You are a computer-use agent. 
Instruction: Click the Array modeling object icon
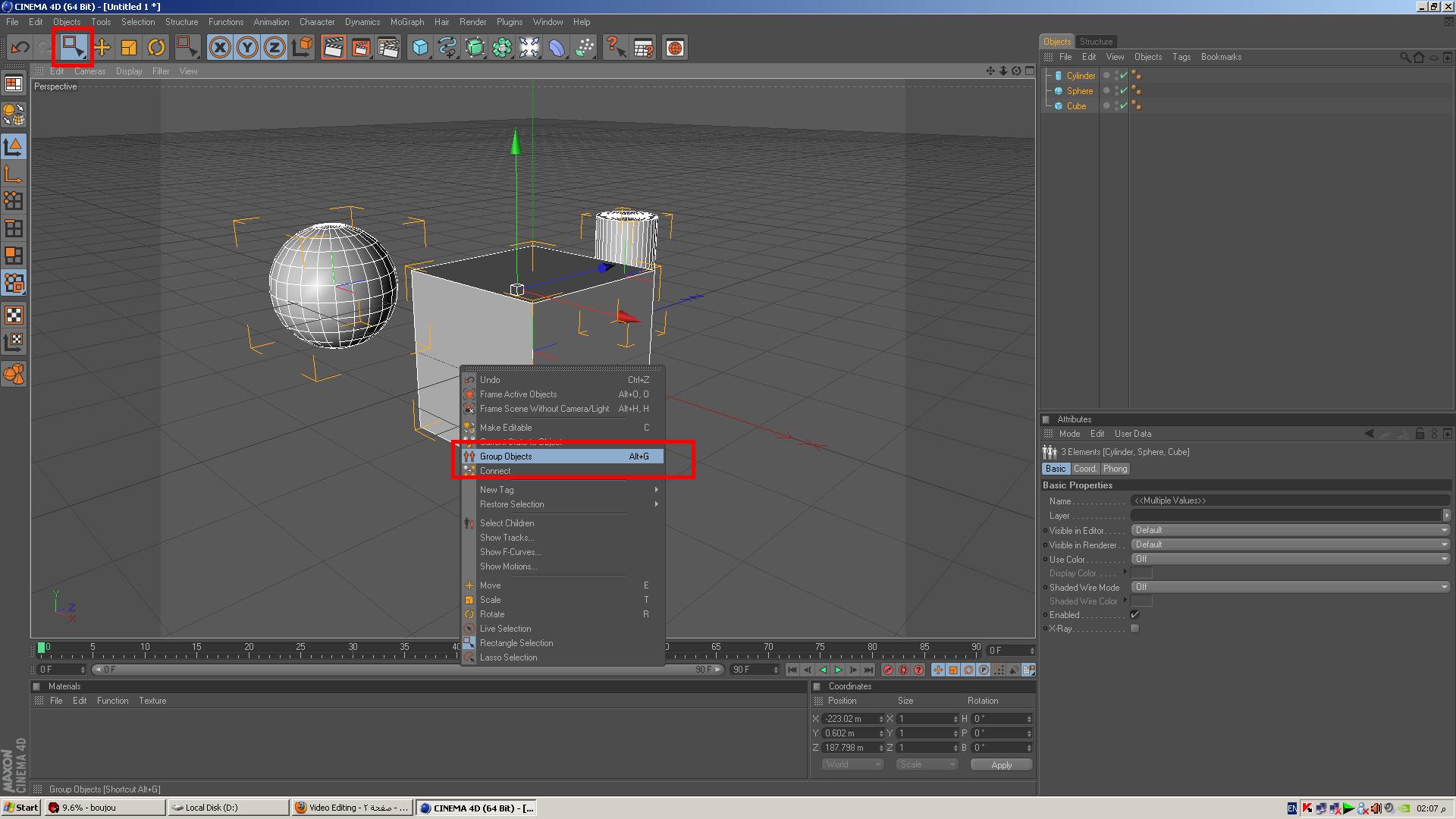coord(502,48)
